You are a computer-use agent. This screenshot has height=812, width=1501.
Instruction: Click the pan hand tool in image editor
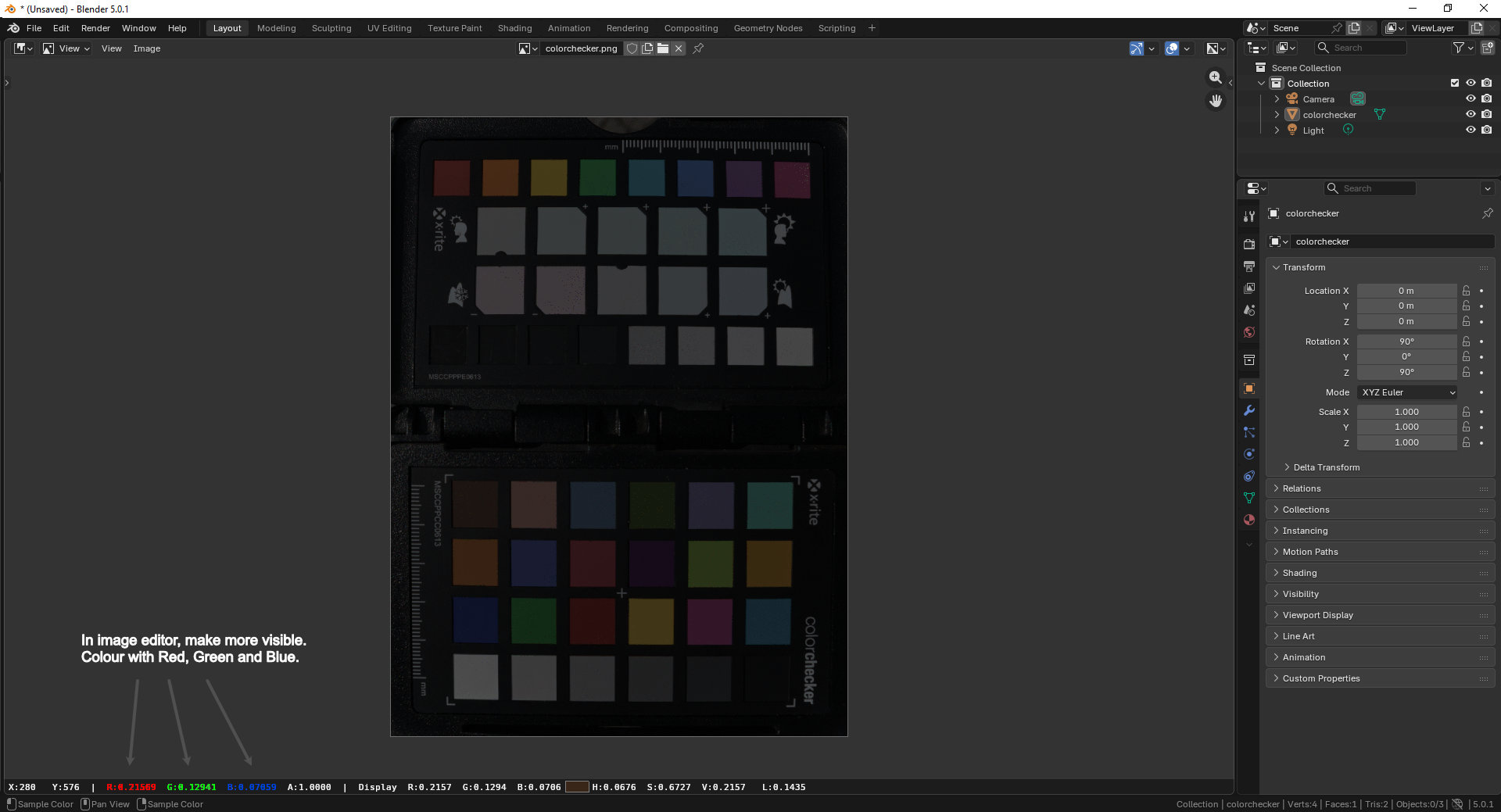[x=1216, y=101]
